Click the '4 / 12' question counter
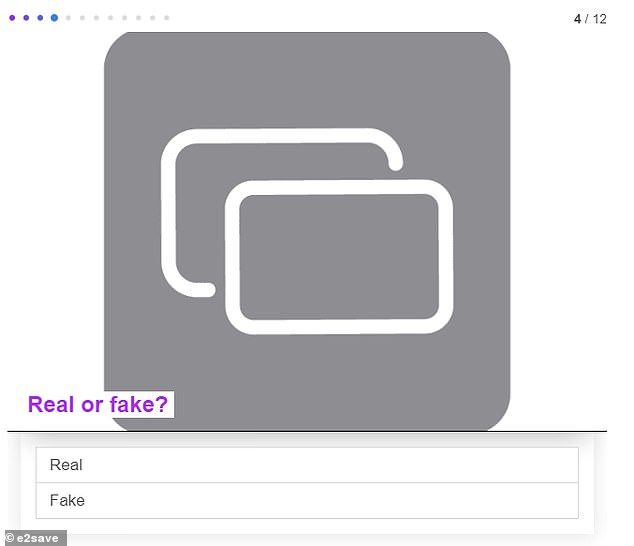 point(590,19)
